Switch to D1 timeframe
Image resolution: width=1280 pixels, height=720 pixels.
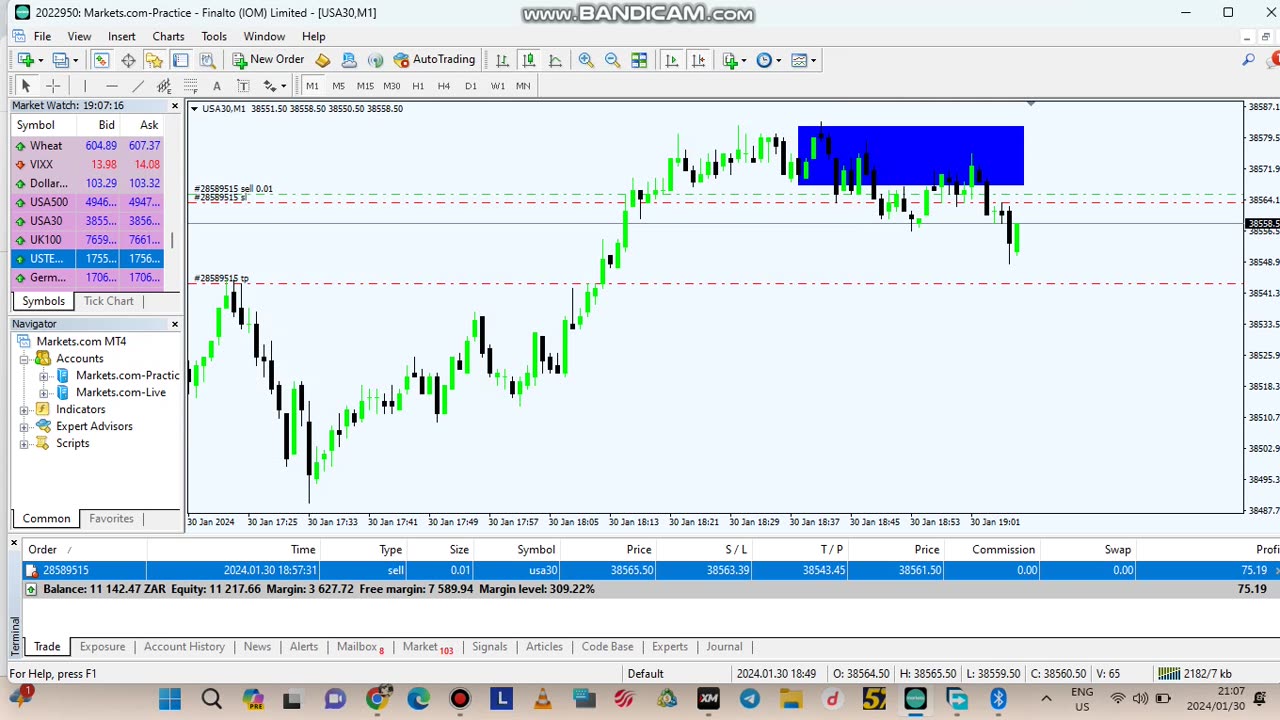[471, 86]
